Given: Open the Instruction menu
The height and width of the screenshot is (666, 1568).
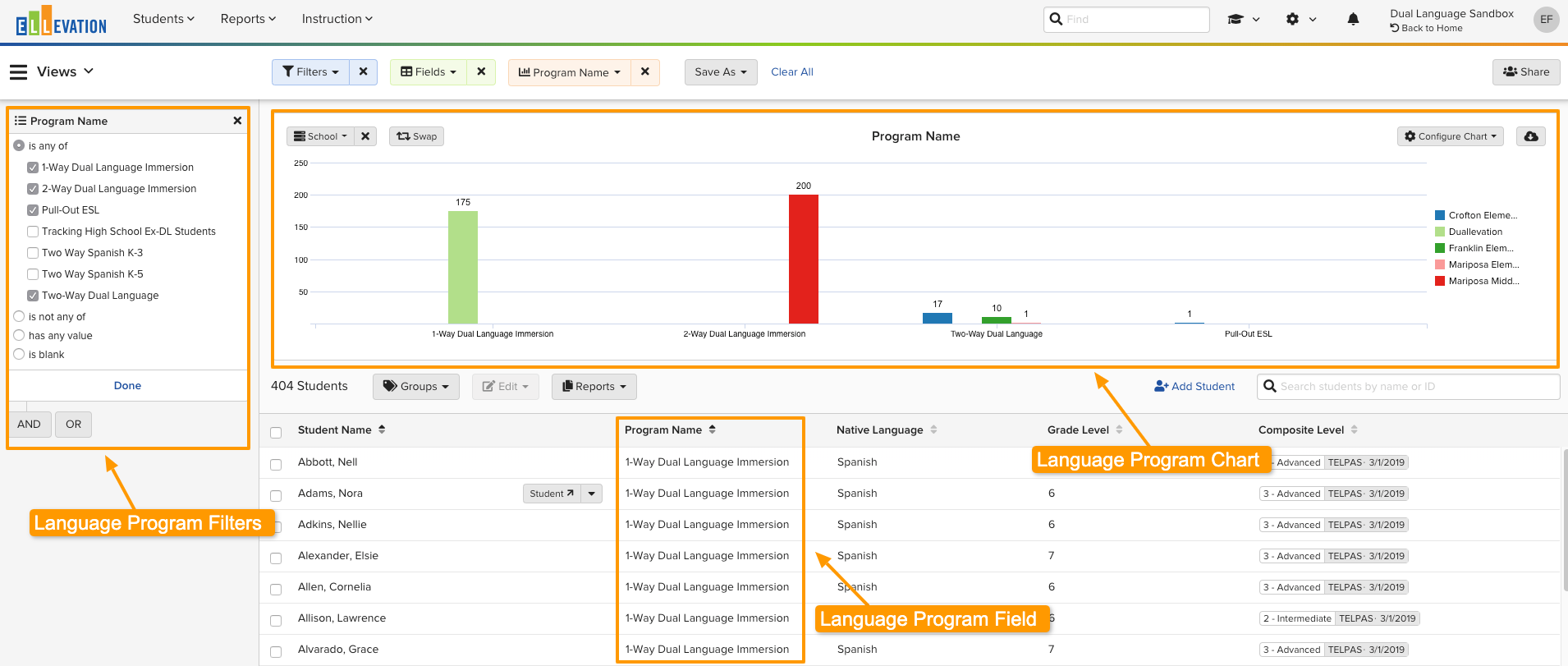Looking at the screenshot, I should tap(337, 19).
